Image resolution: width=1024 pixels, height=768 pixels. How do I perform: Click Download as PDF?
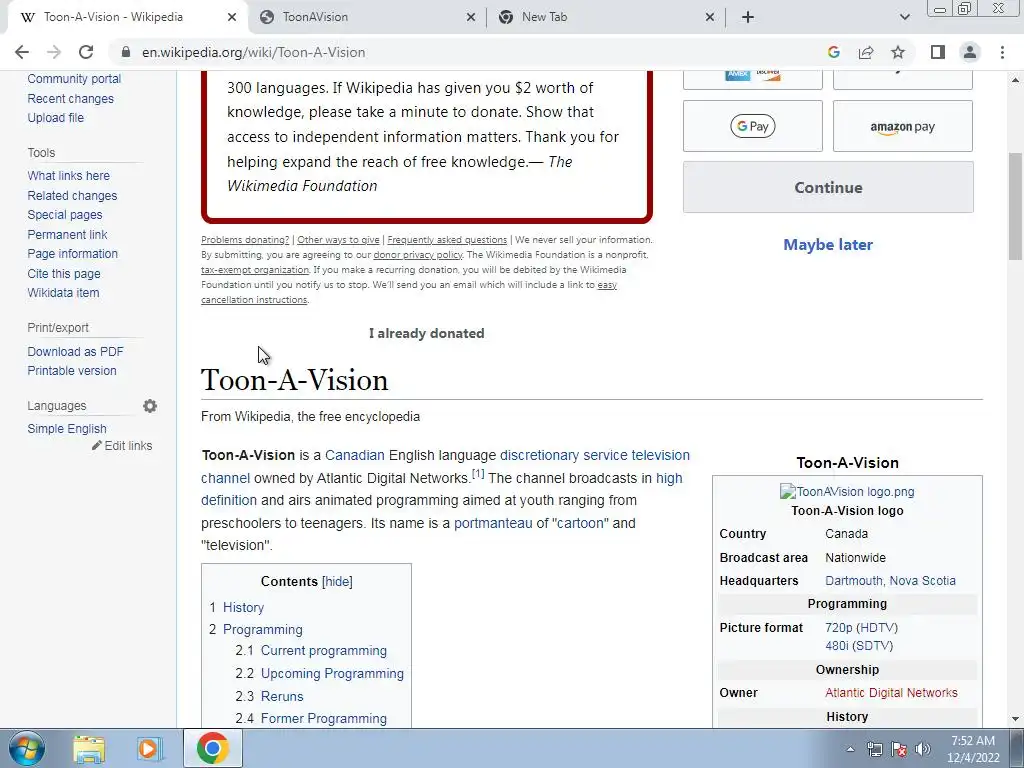point(75,351)
